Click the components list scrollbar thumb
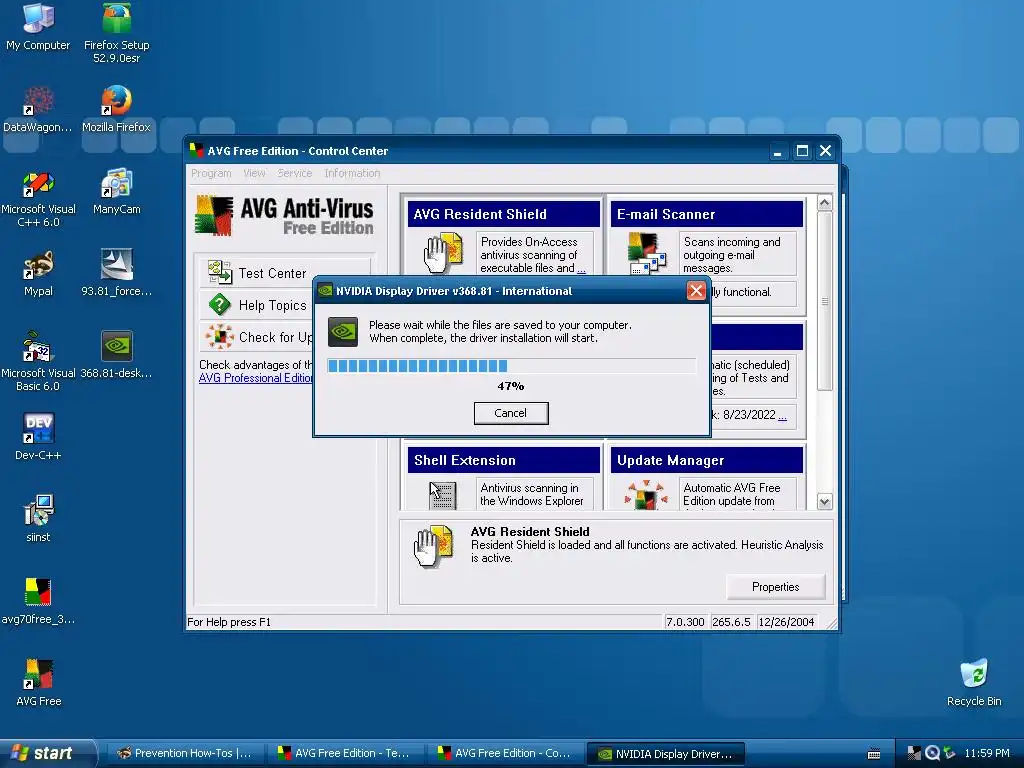 point(824,301)
